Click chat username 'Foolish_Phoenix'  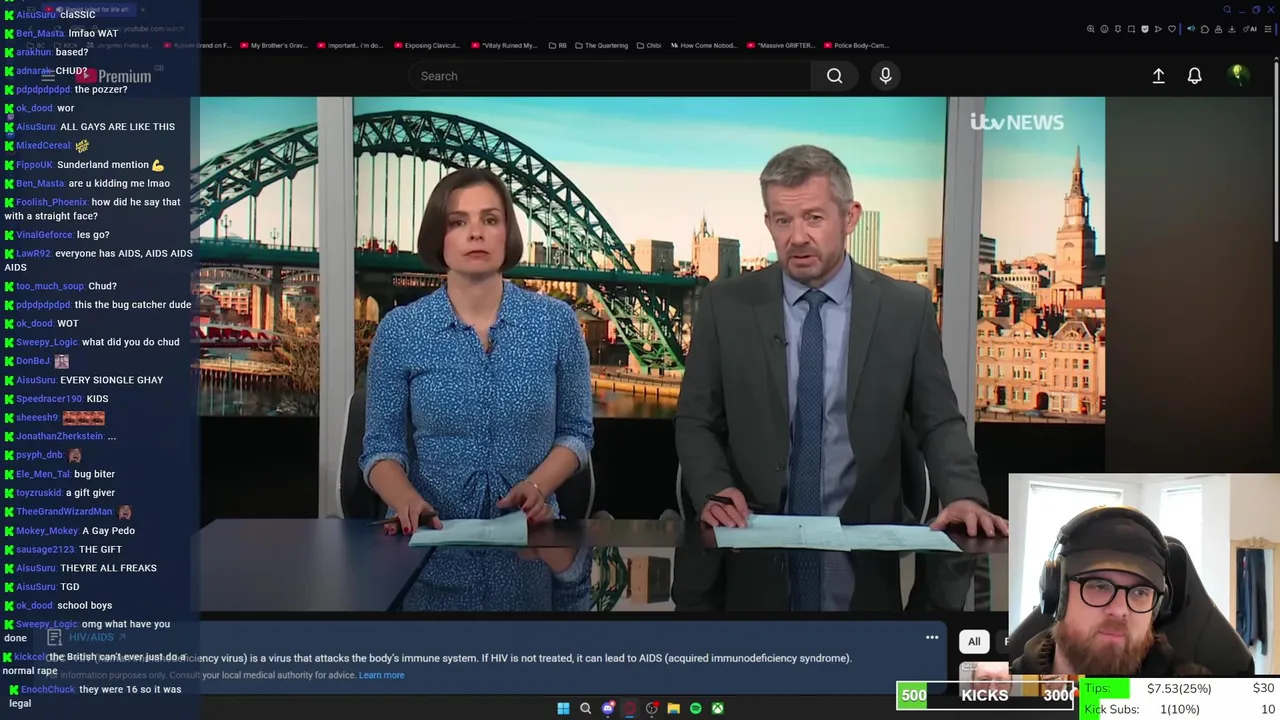(52, 202)
